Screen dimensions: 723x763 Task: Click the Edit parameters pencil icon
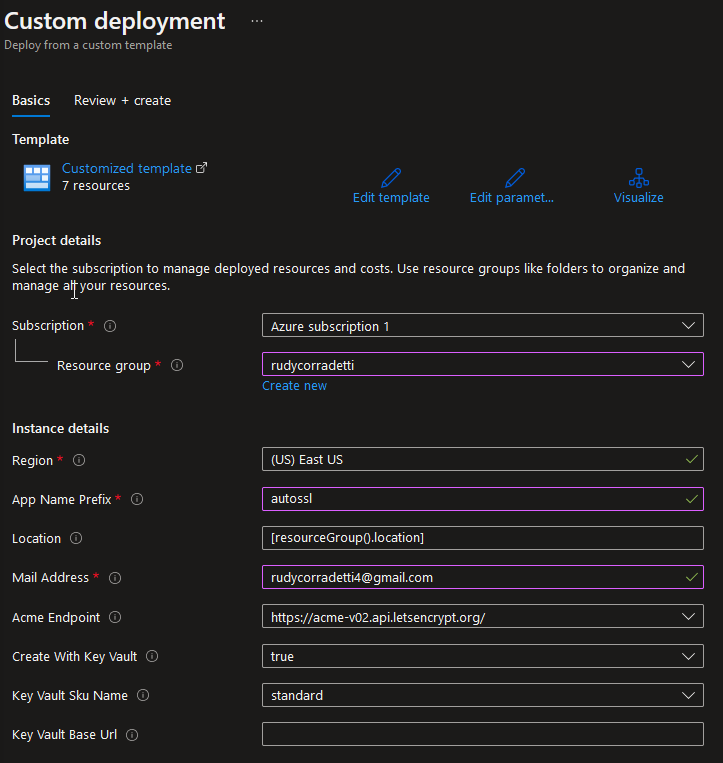(515, 178)
